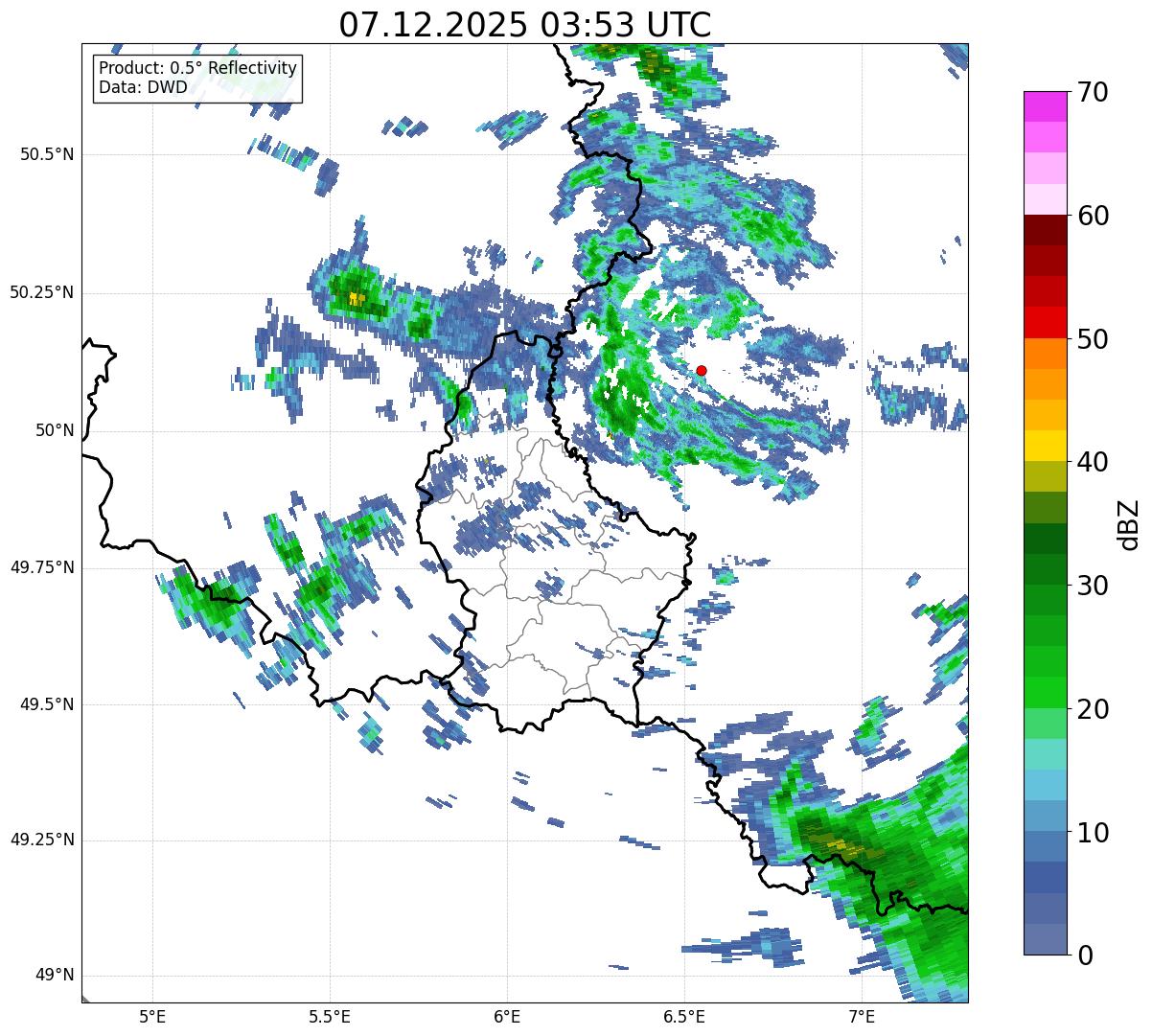1152x1036 pixels.
Task: Click the 6.5°E longitude label
Action: click(684, 1016)
